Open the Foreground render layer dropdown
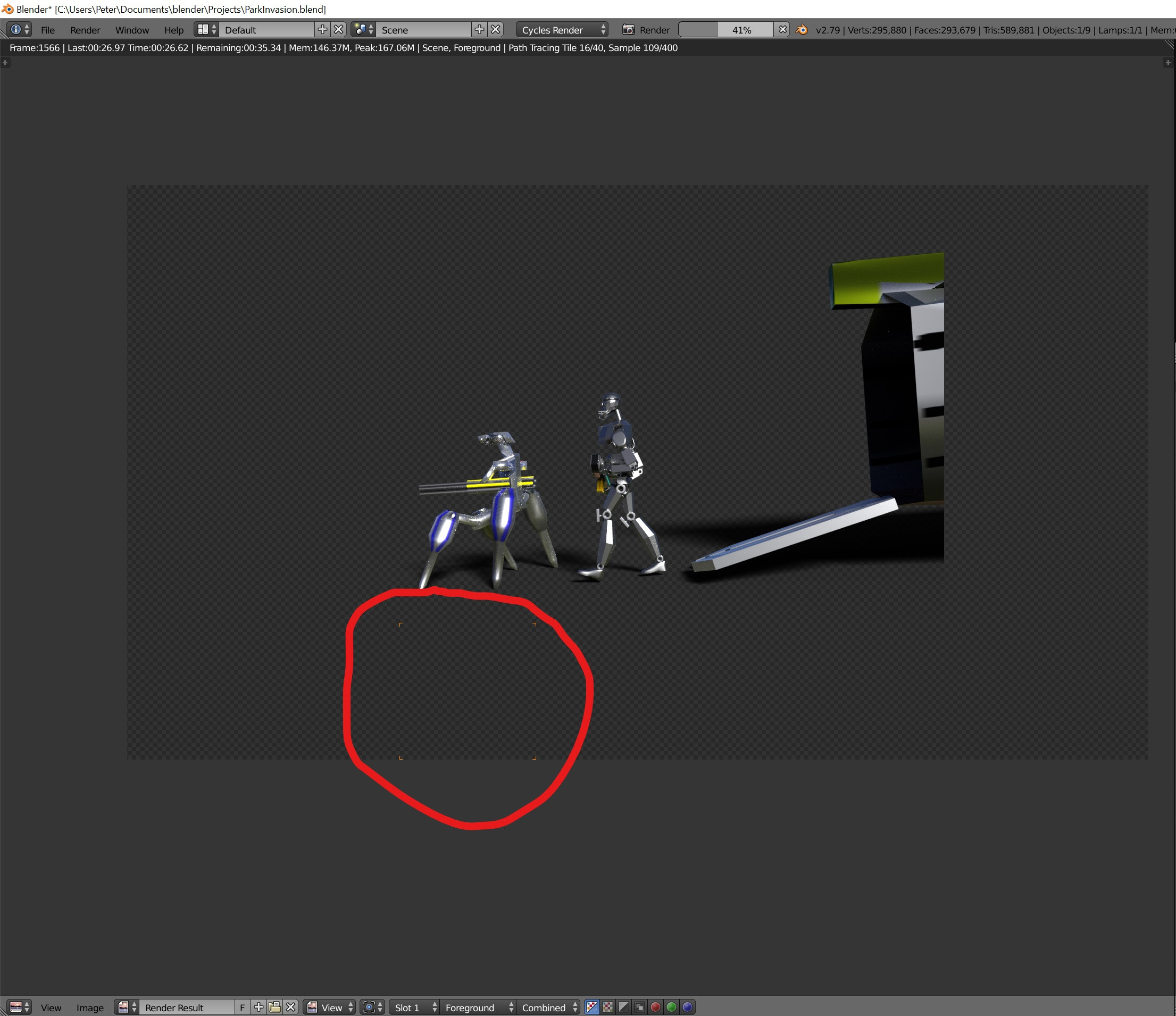 (x=478, y=1007)
